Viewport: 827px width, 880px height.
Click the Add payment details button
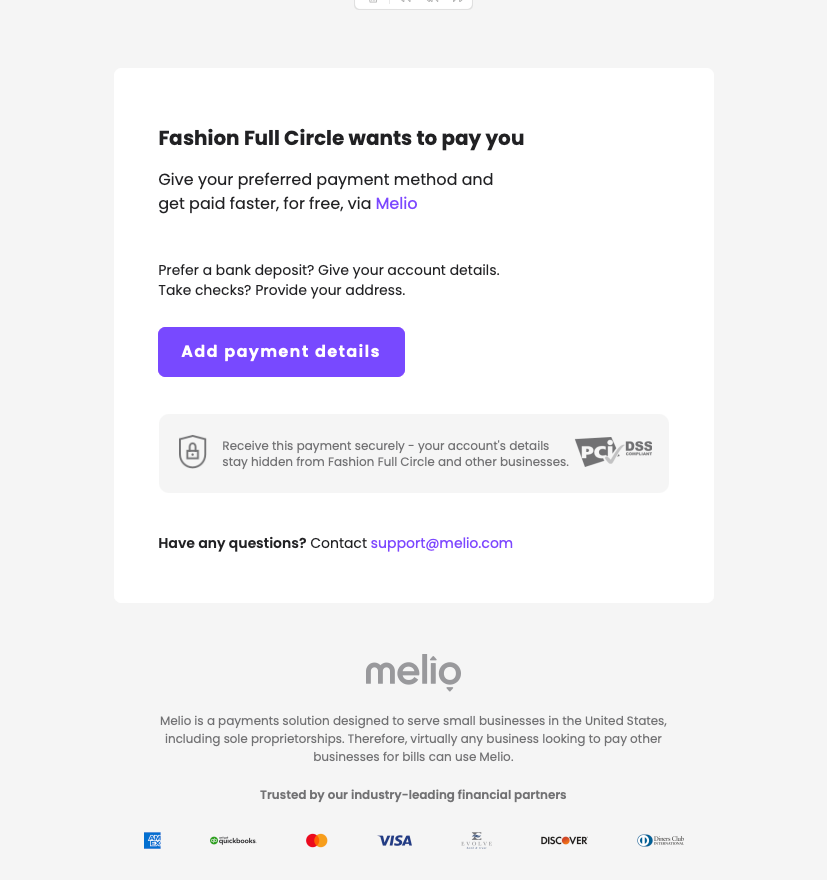pyautogui.click(x=281, y=352)
